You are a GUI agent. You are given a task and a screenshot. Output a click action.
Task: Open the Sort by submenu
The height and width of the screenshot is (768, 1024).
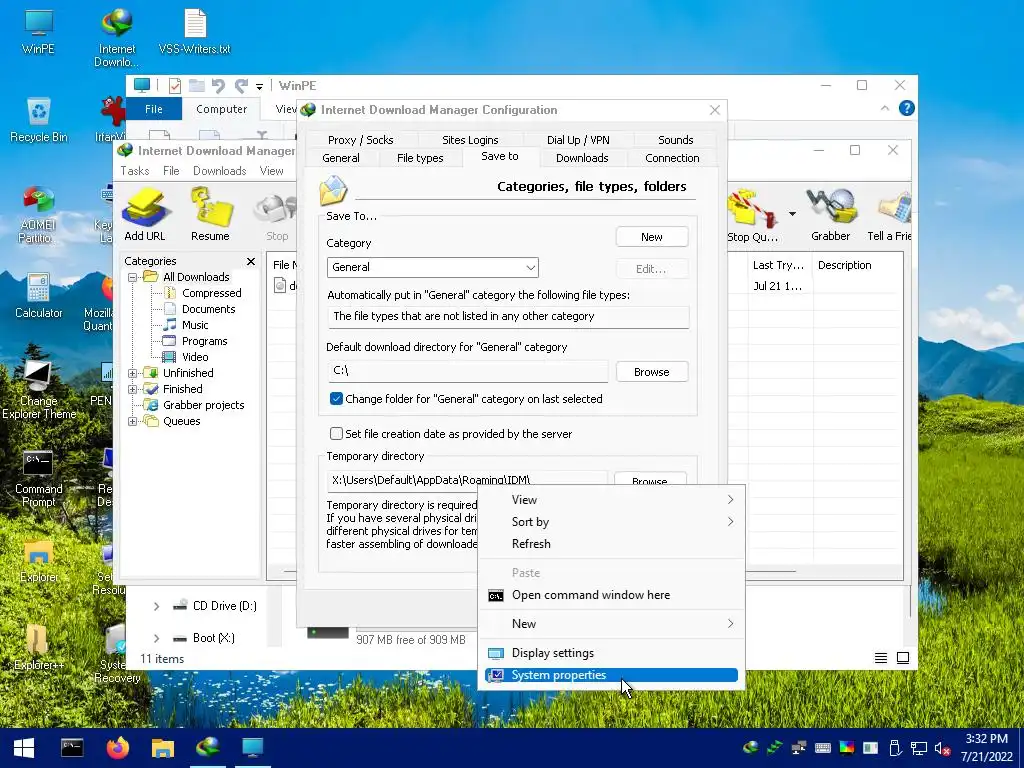click(x=611, y=522)
